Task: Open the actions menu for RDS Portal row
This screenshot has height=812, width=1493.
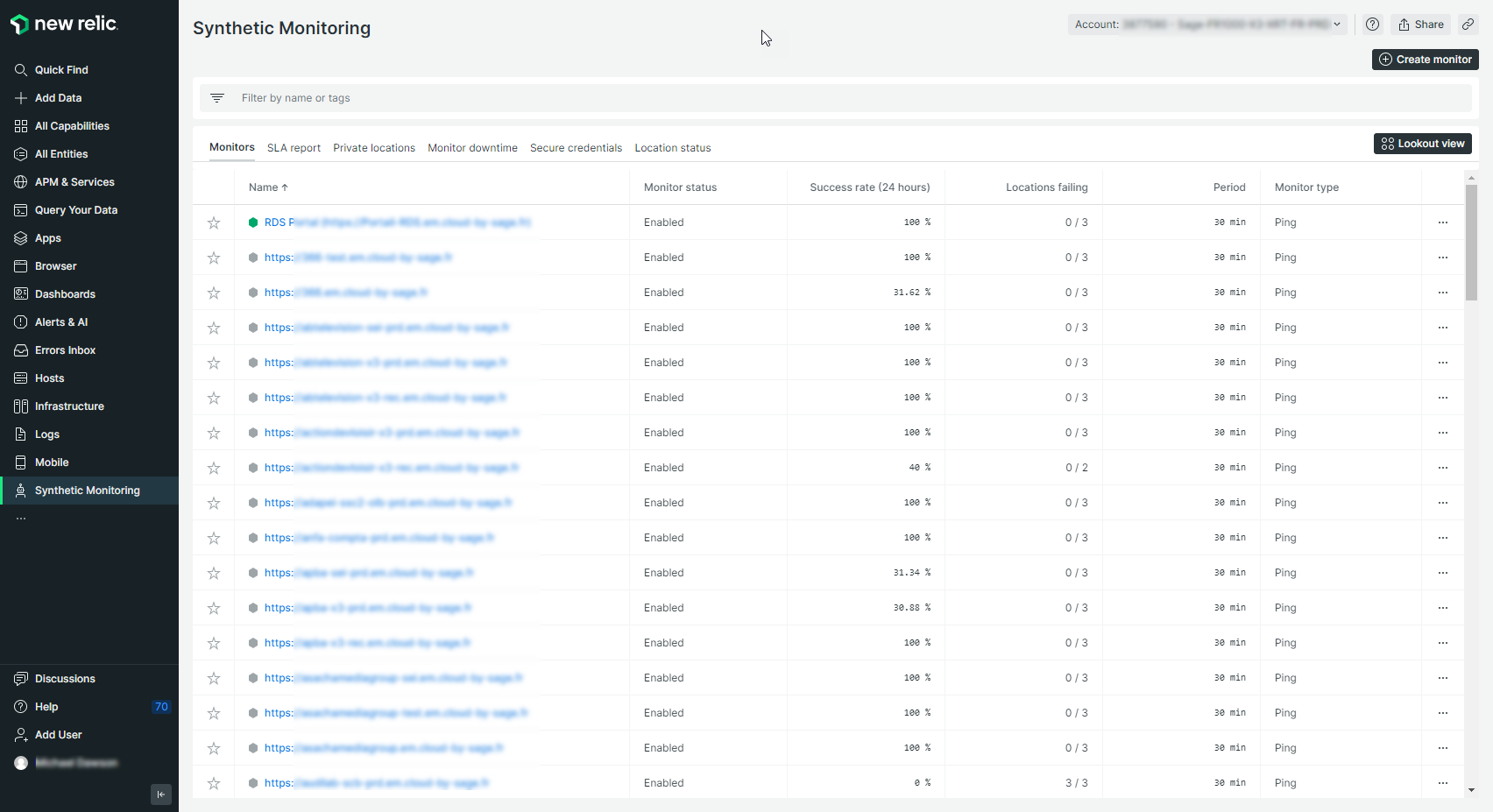Action: [x=1442, y=222]
